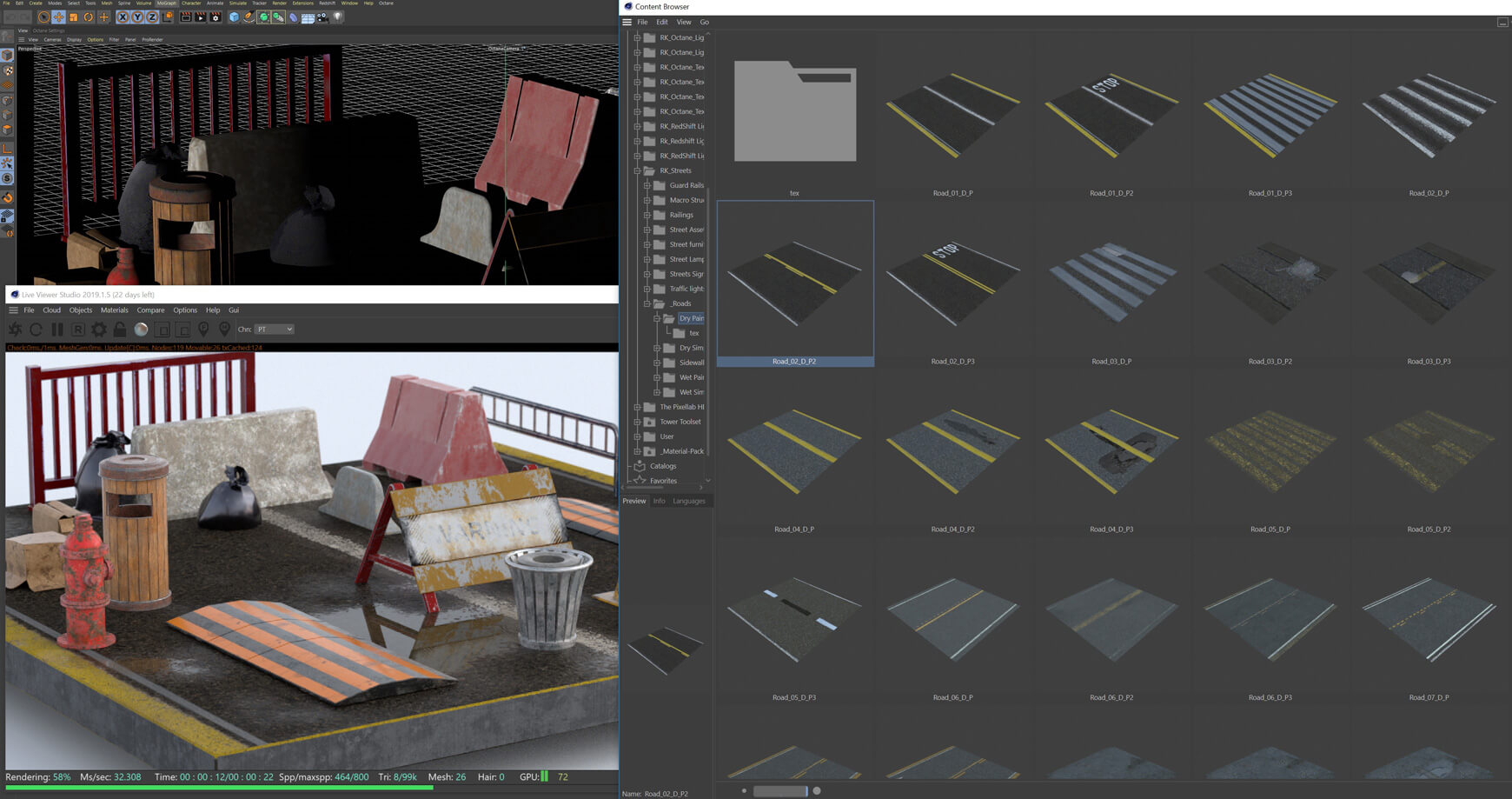Open Compare menu in Live Viewer

(150, 310)
